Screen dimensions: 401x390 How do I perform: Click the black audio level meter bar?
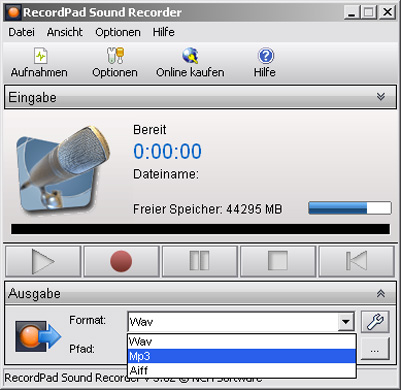pos(200,229)
